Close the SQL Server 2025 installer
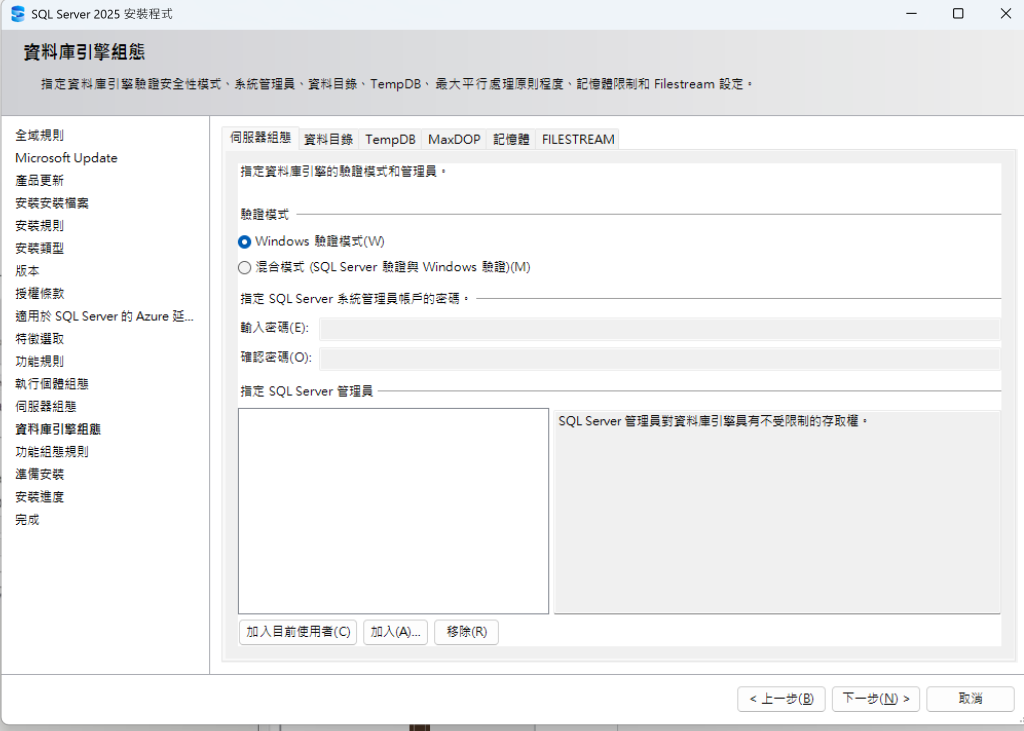 pos(1006,14)
